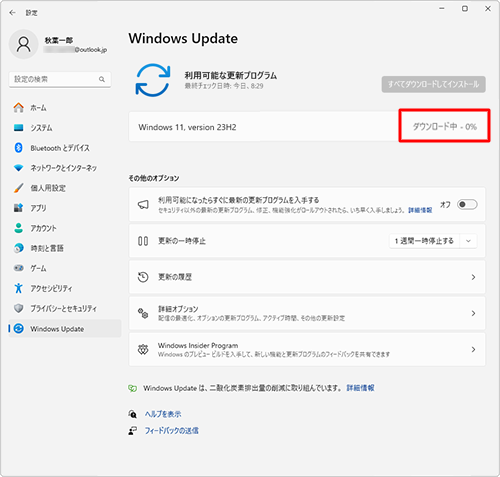
Task: Click the gears icon for 詳細オプション
Action: 143,313
